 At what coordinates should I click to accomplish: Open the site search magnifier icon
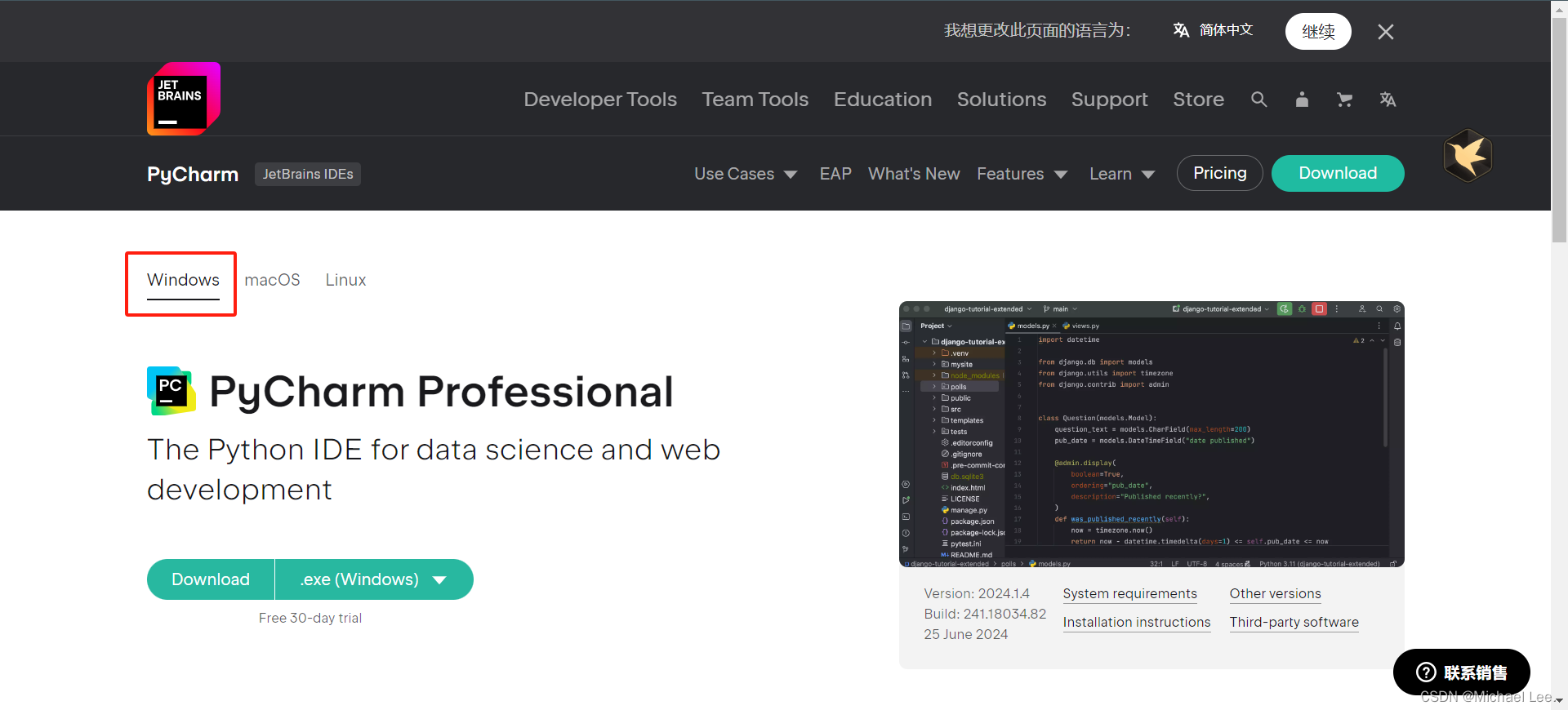1259,100
